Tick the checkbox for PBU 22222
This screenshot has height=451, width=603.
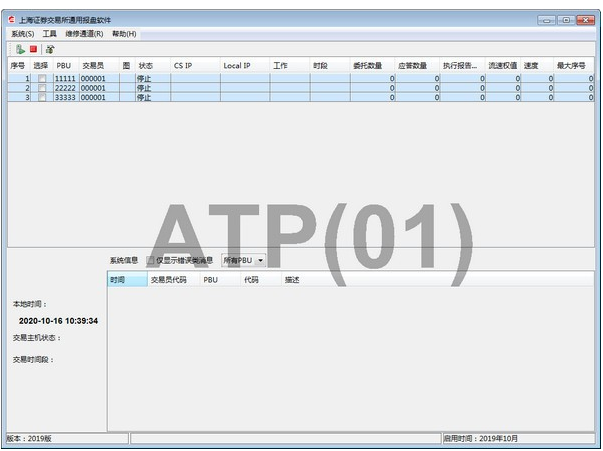(42, 88)
